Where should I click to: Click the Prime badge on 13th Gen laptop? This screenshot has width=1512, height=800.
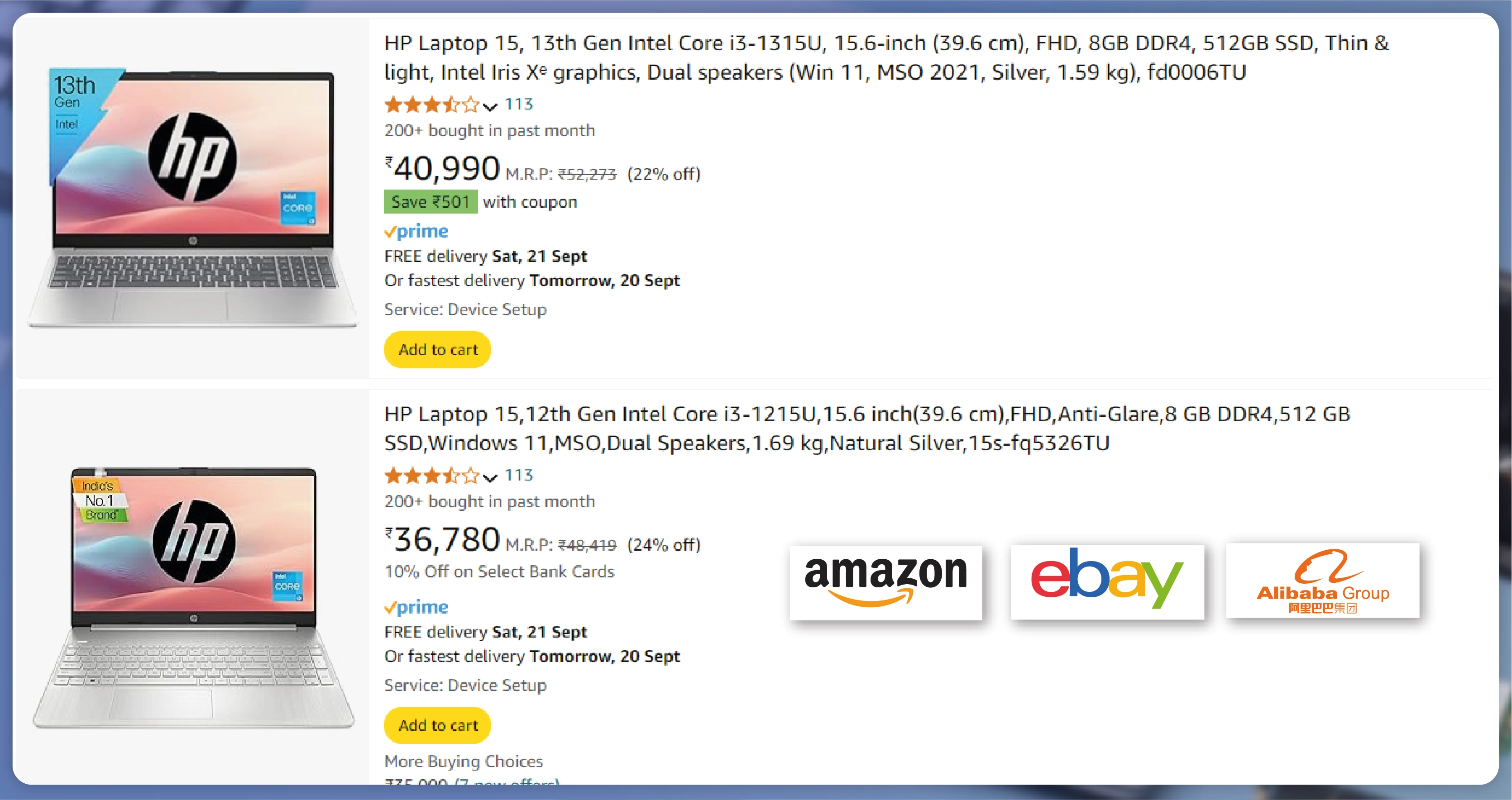point(416,231)
